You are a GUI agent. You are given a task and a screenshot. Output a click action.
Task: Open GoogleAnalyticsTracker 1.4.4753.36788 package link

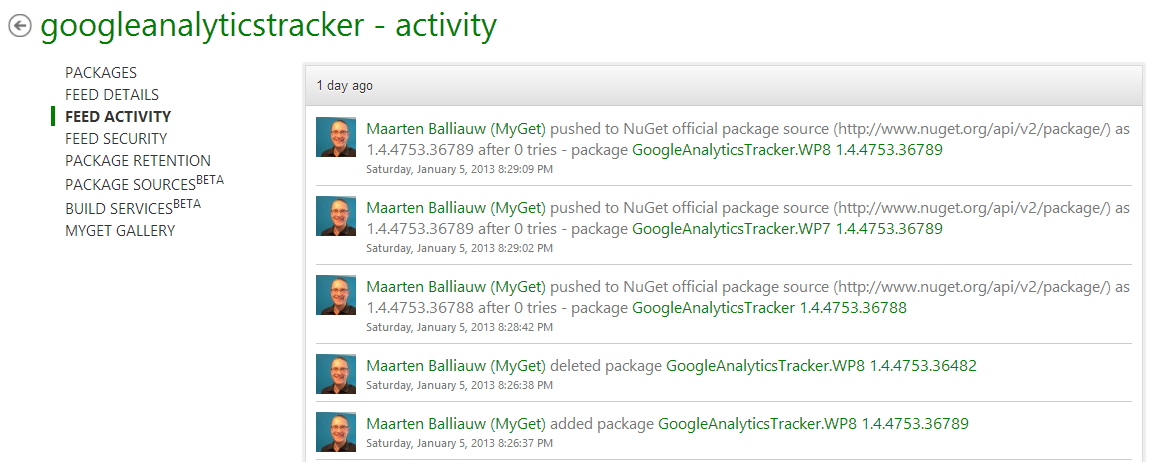pos(769,308)
